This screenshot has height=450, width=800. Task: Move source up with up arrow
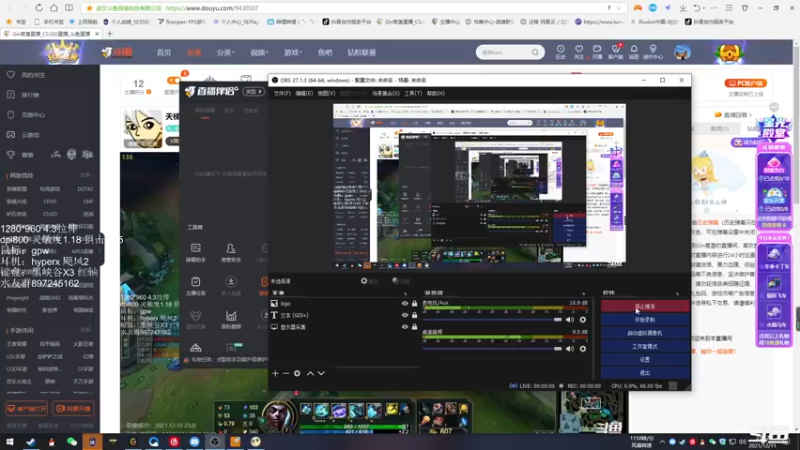(x=310, y=373)
